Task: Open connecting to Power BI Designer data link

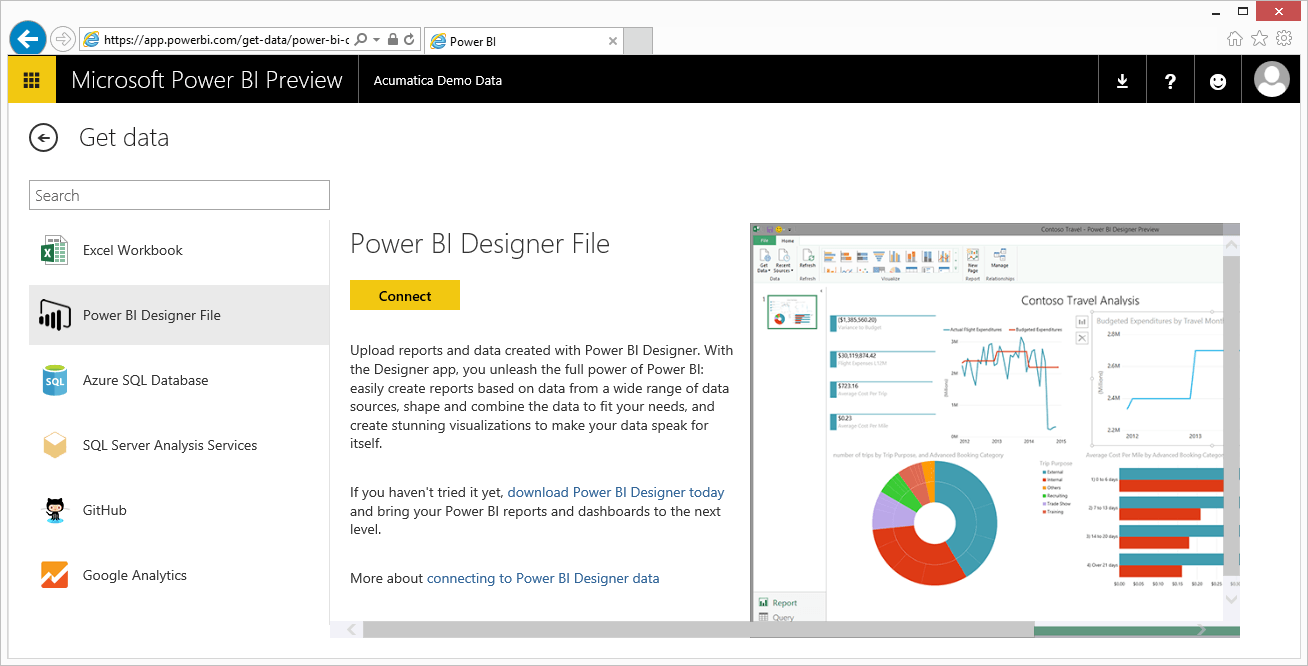Action: [543, 578]
